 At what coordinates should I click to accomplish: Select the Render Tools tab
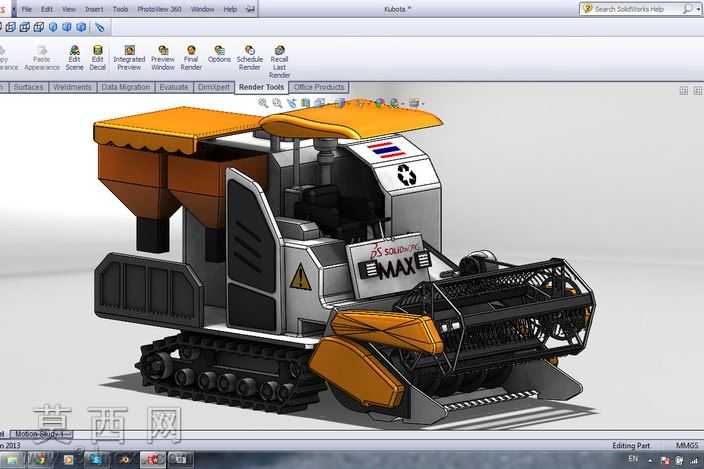tap(261, 87)
